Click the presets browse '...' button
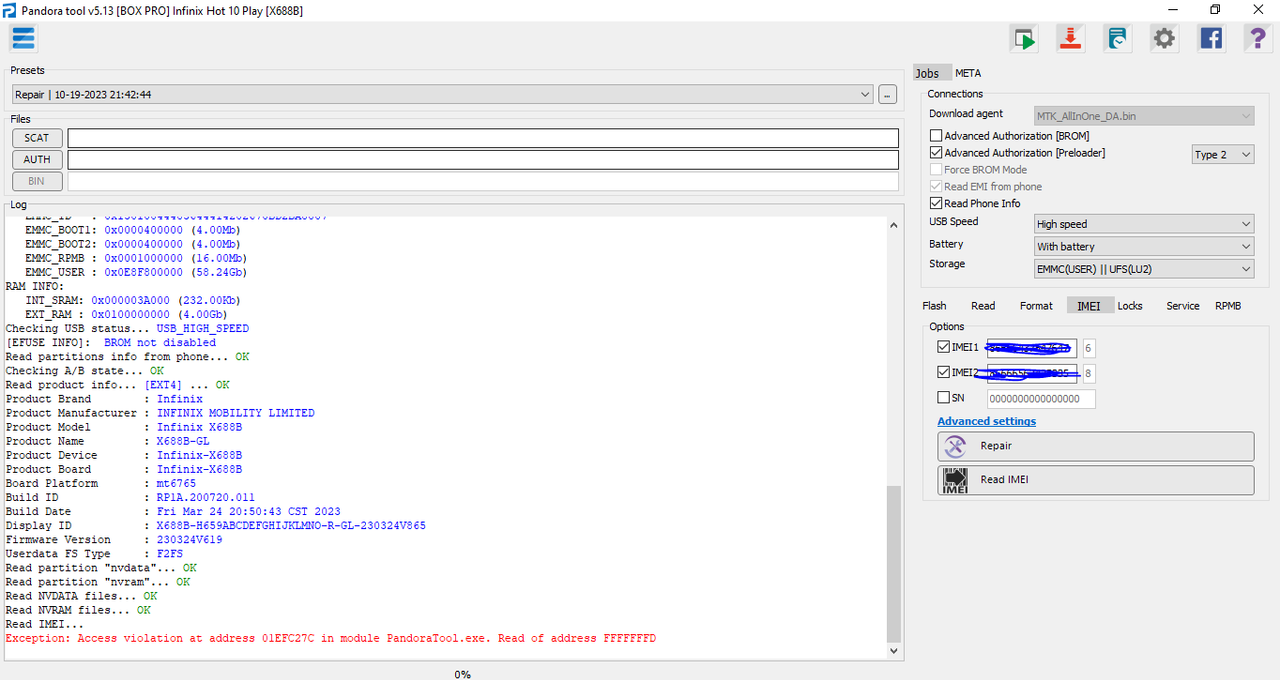1280x680 pixels. (888, 94)
